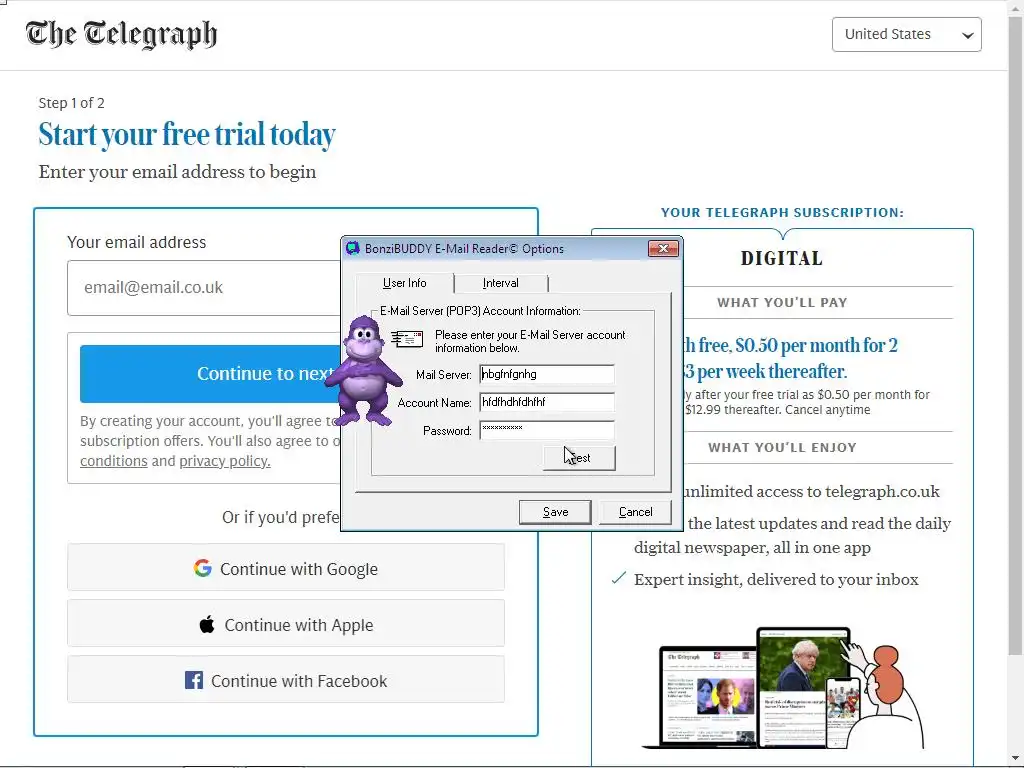Click the email address input field
The height and width of the screenshot is (768, 1024).
pos(204,288)
